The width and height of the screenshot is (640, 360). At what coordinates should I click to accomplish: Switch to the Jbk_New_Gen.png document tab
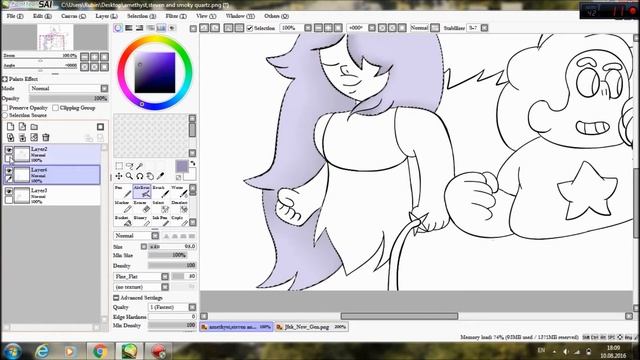[311, 327]
